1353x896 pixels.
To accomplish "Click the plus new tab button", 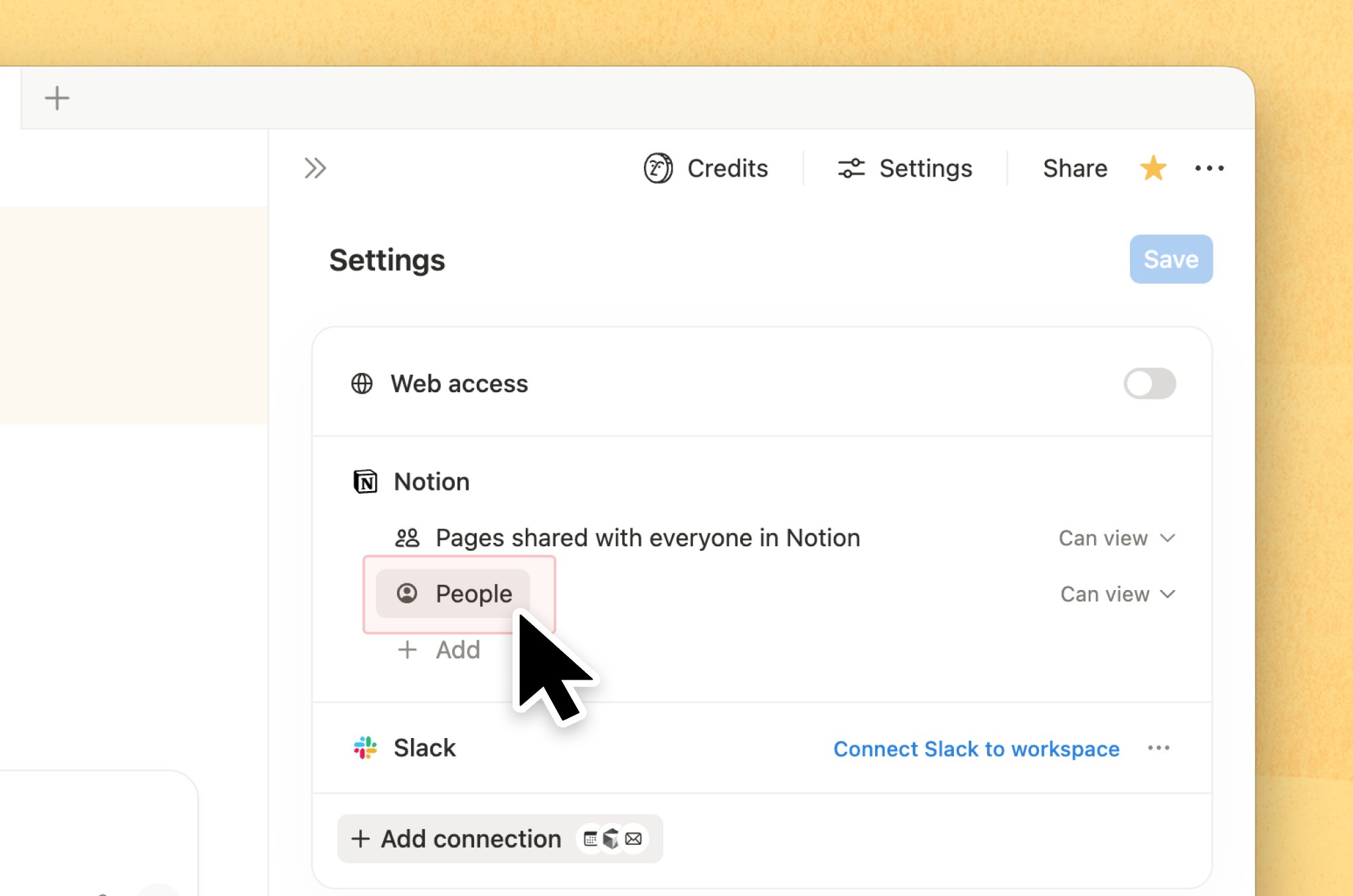I will (x=57, y=98).
